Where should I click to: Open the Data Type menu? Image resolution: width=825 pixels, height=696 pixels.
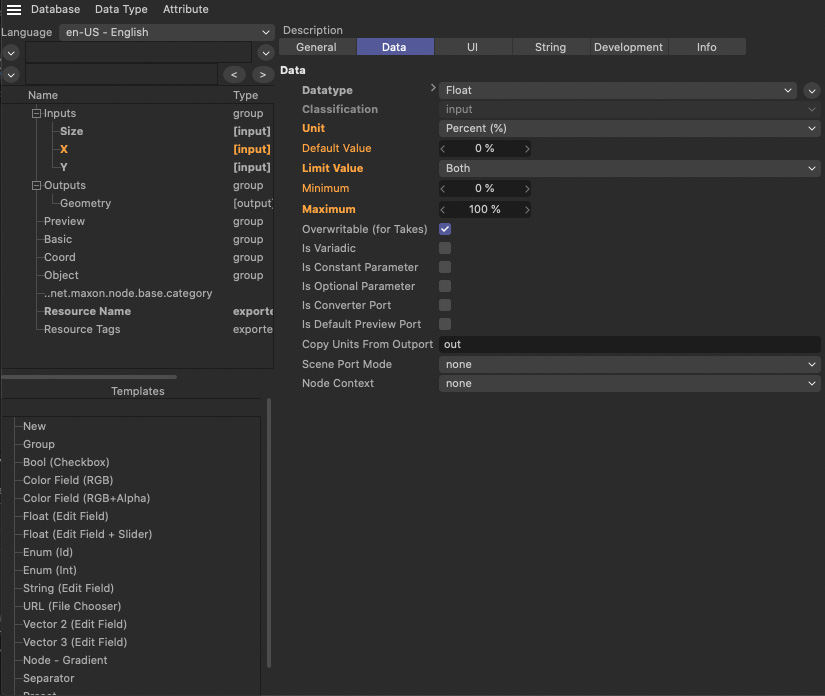121,9
